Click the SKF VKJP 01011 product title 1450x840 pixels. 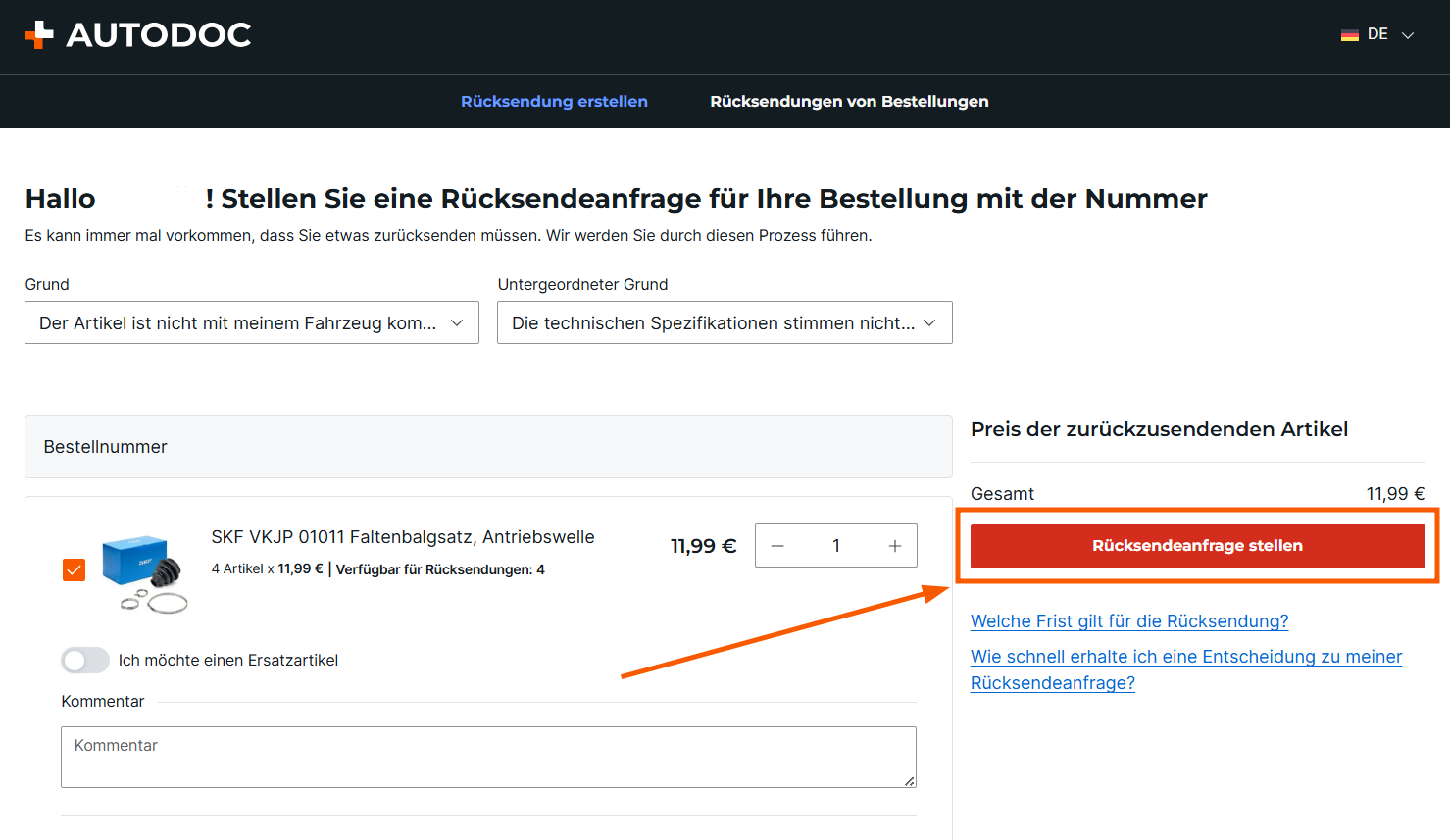pyautogui.click(x=403, y=537)
